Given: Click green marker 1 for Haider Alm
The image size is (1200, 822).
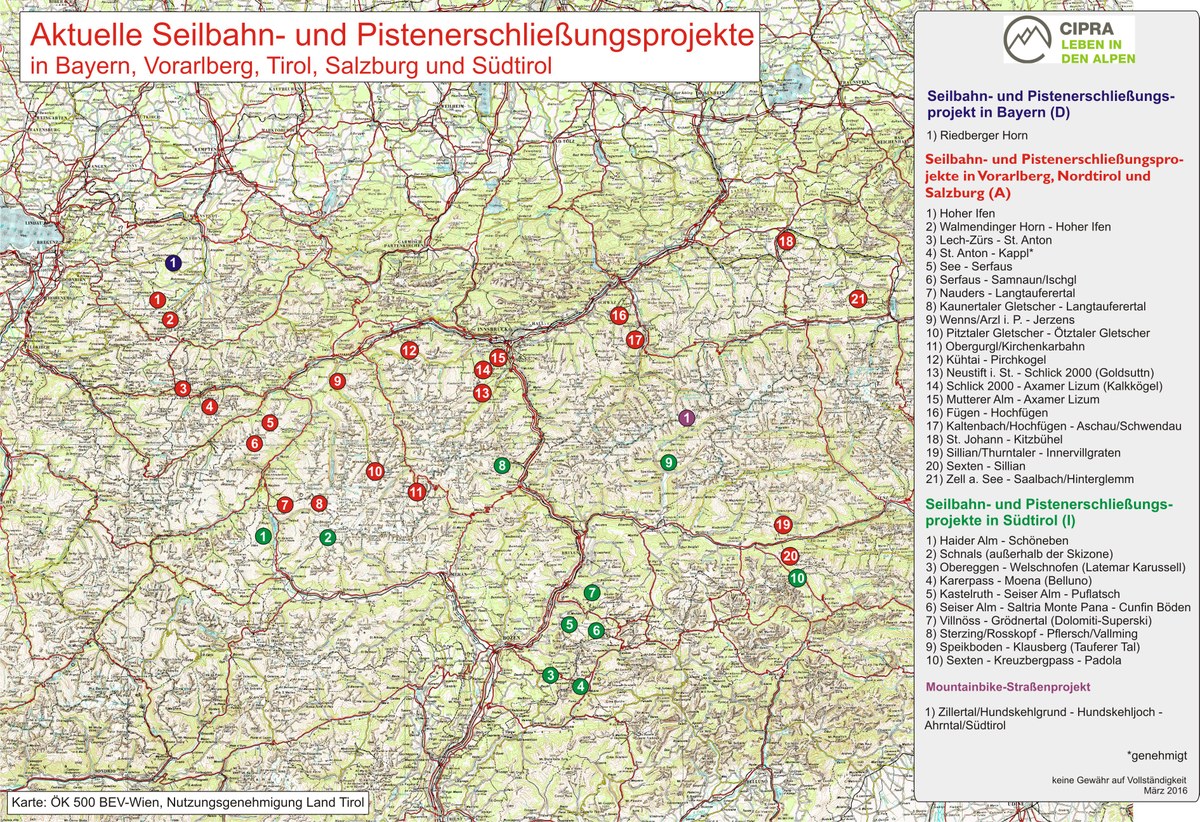Looking at the screenshot, I should 265,537.
